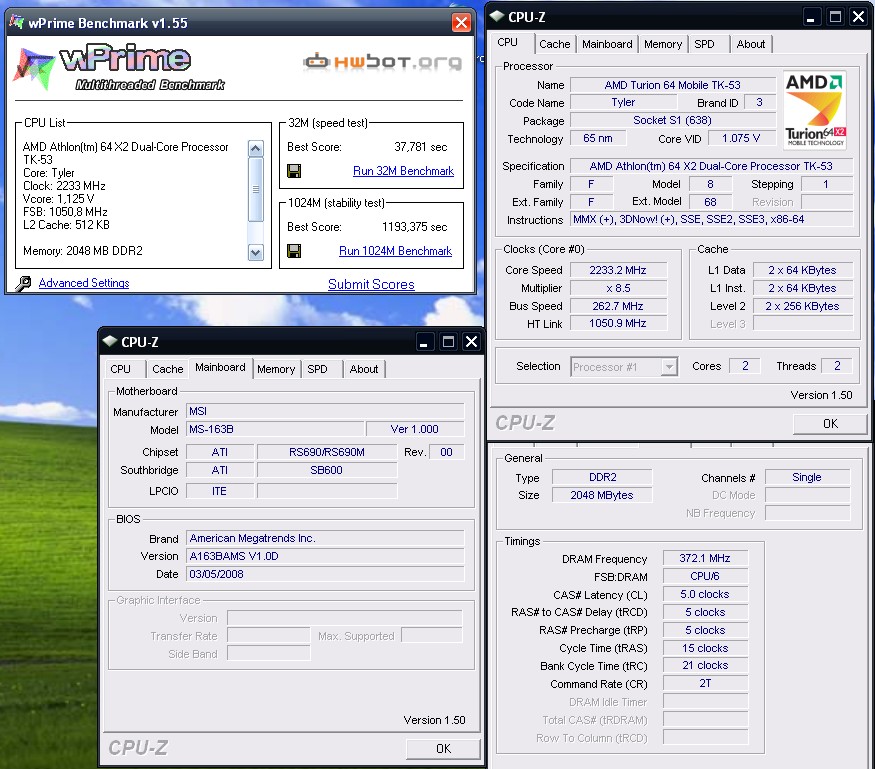Click OK in CPU-Z processor window
This screenshot has width=875, height=769.
click(830, 424)
